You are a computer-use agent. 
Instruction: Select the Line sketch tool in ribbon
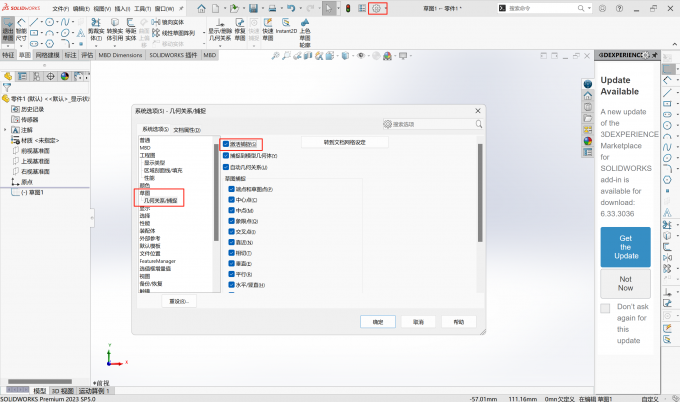point(34,22)
